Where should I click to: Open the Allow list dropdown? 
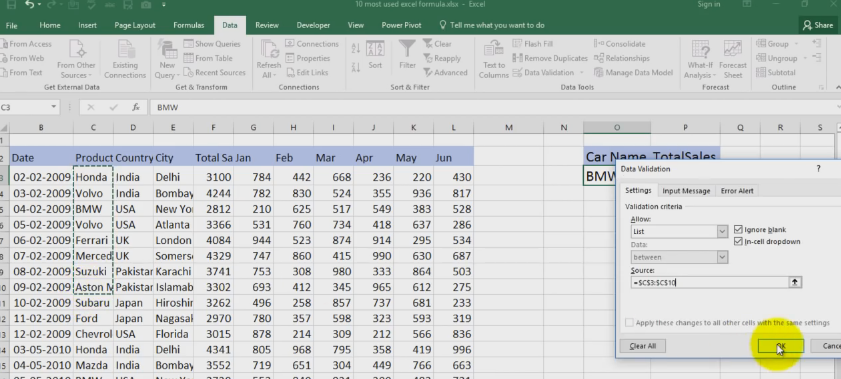point(722,232)
